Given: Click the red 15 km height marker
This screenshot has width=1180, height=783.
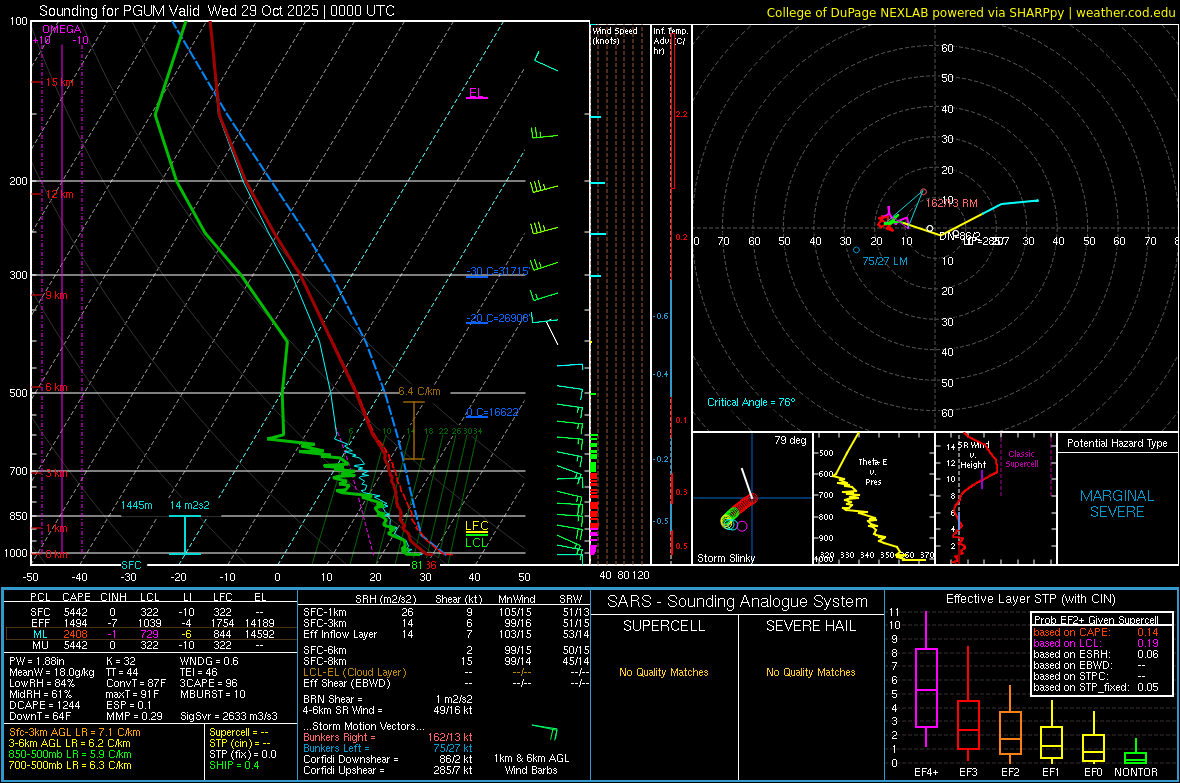Looking at the screenshot, I should [59, 82].
